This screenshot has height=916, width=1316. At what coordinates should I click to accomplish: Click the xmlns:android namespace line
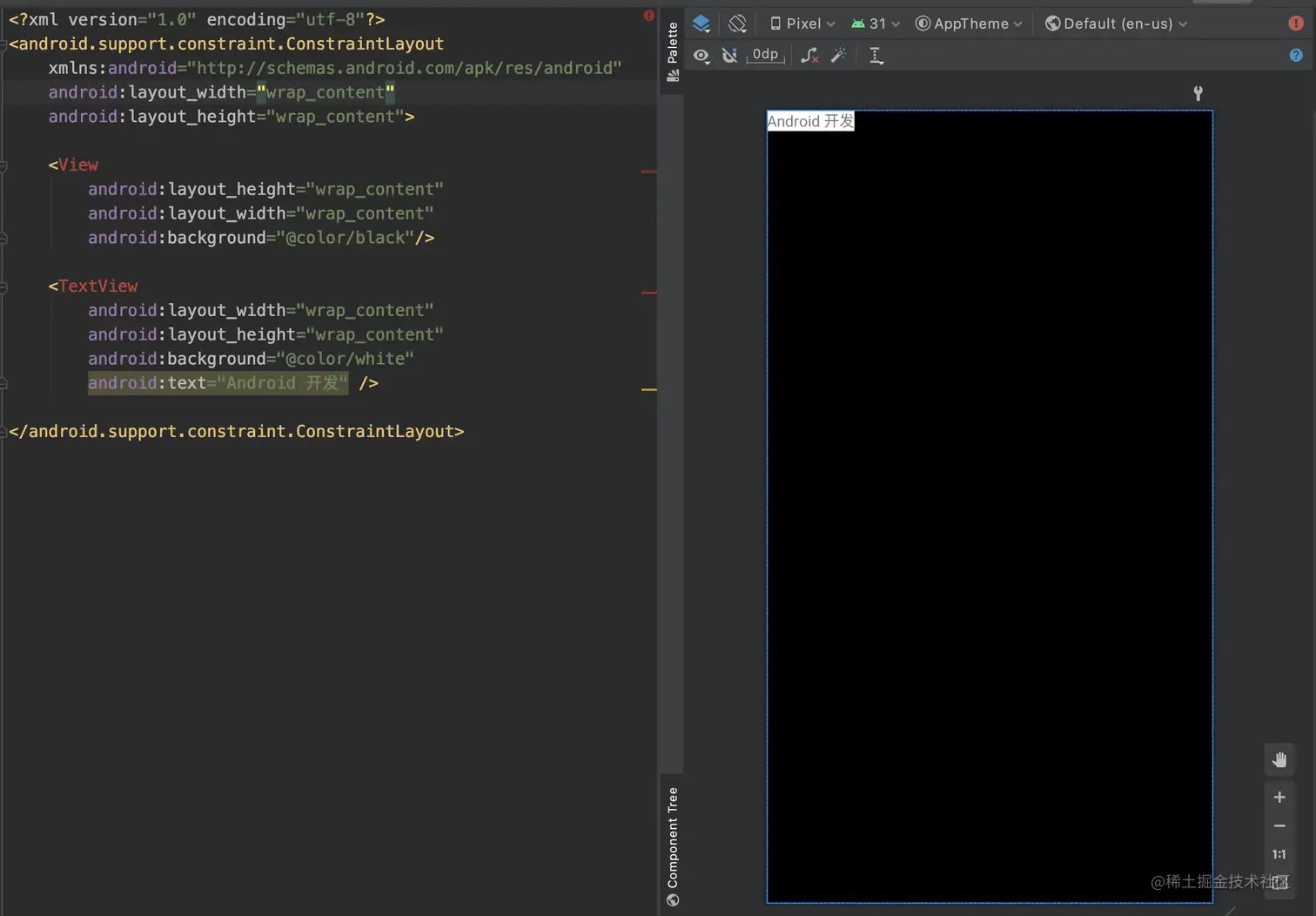(x=335, y=68)
